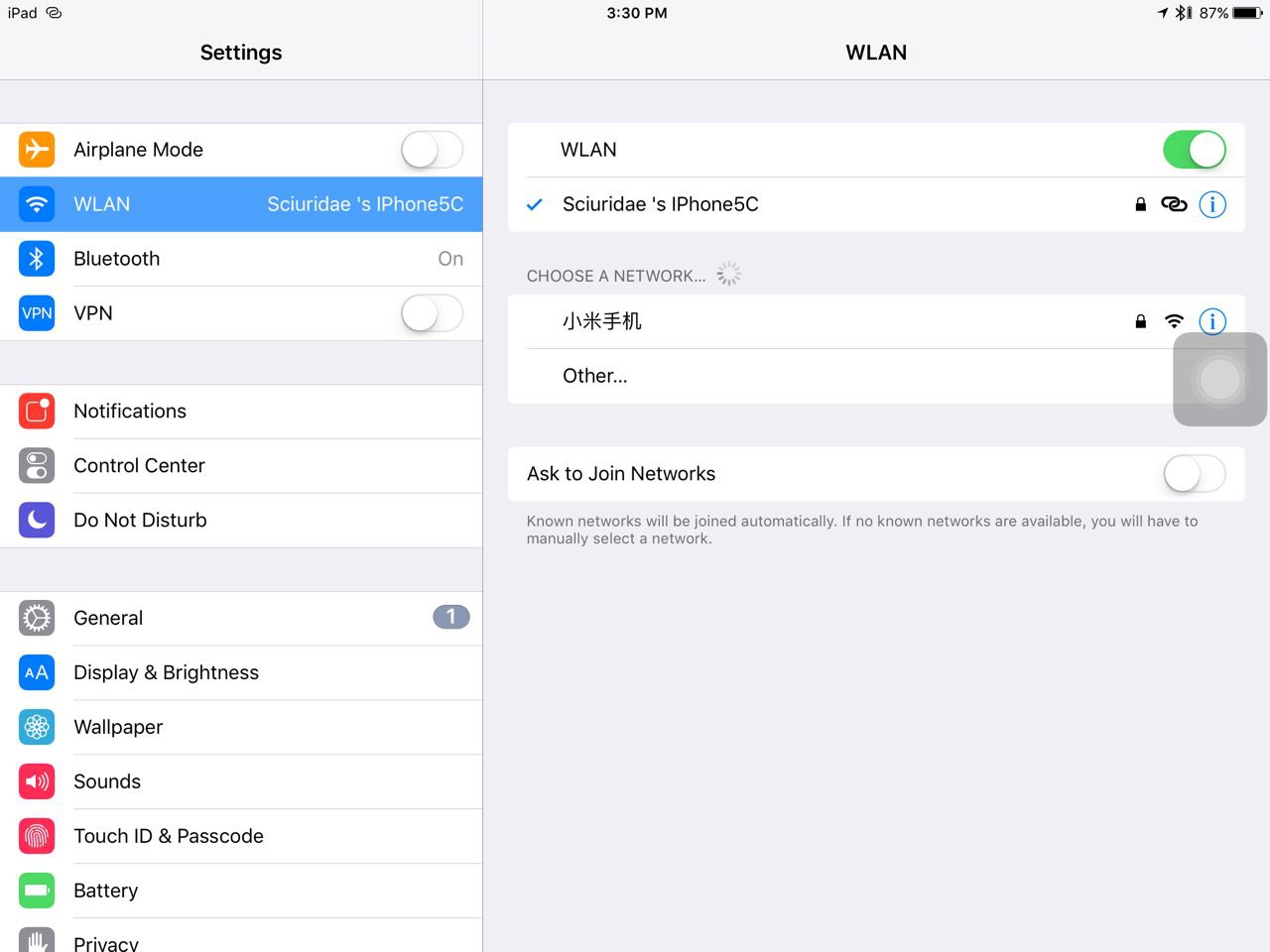Tap the Privacy hand icon
The height and width of the screenshot is (952, 1270).
37,940
